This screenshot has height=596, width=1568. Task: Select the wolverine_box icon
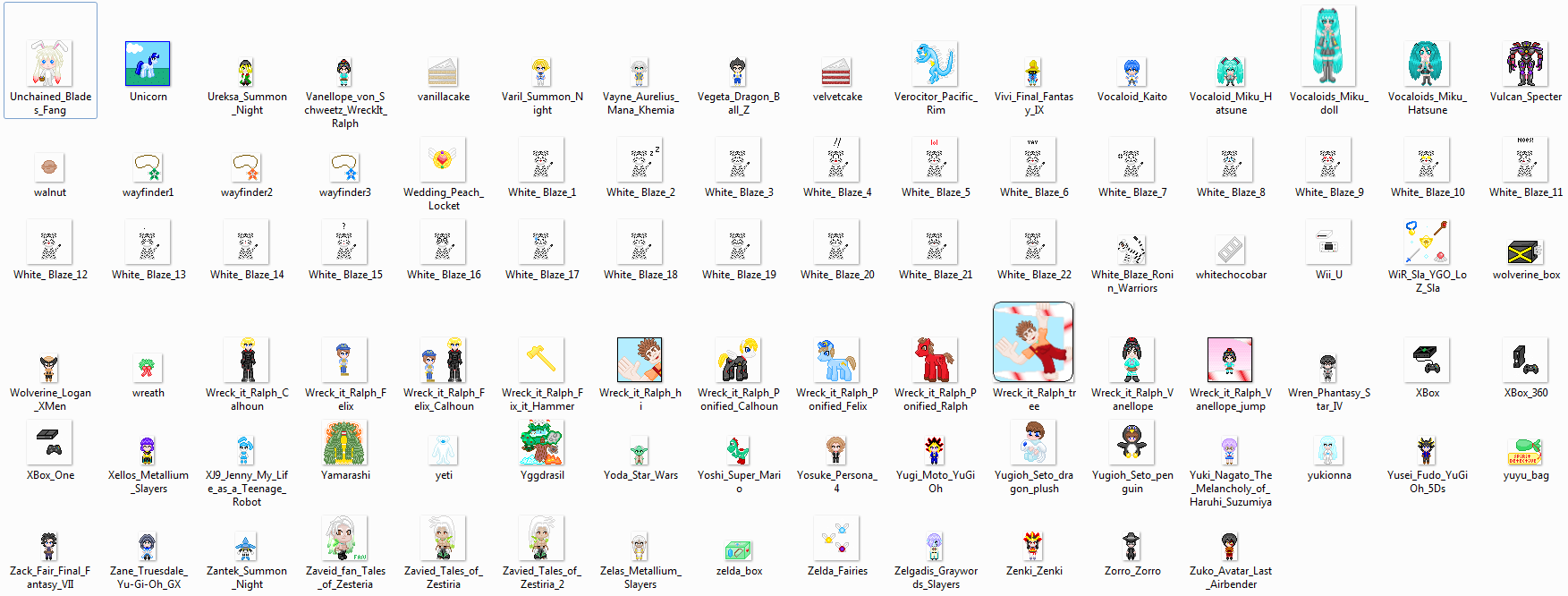(x=1525, y=250)
